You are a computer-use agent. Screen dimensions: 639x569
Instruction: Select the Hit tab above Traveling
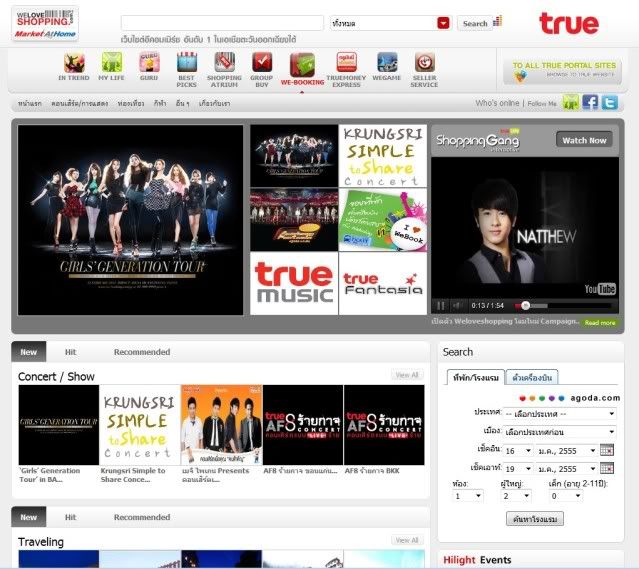71,517
